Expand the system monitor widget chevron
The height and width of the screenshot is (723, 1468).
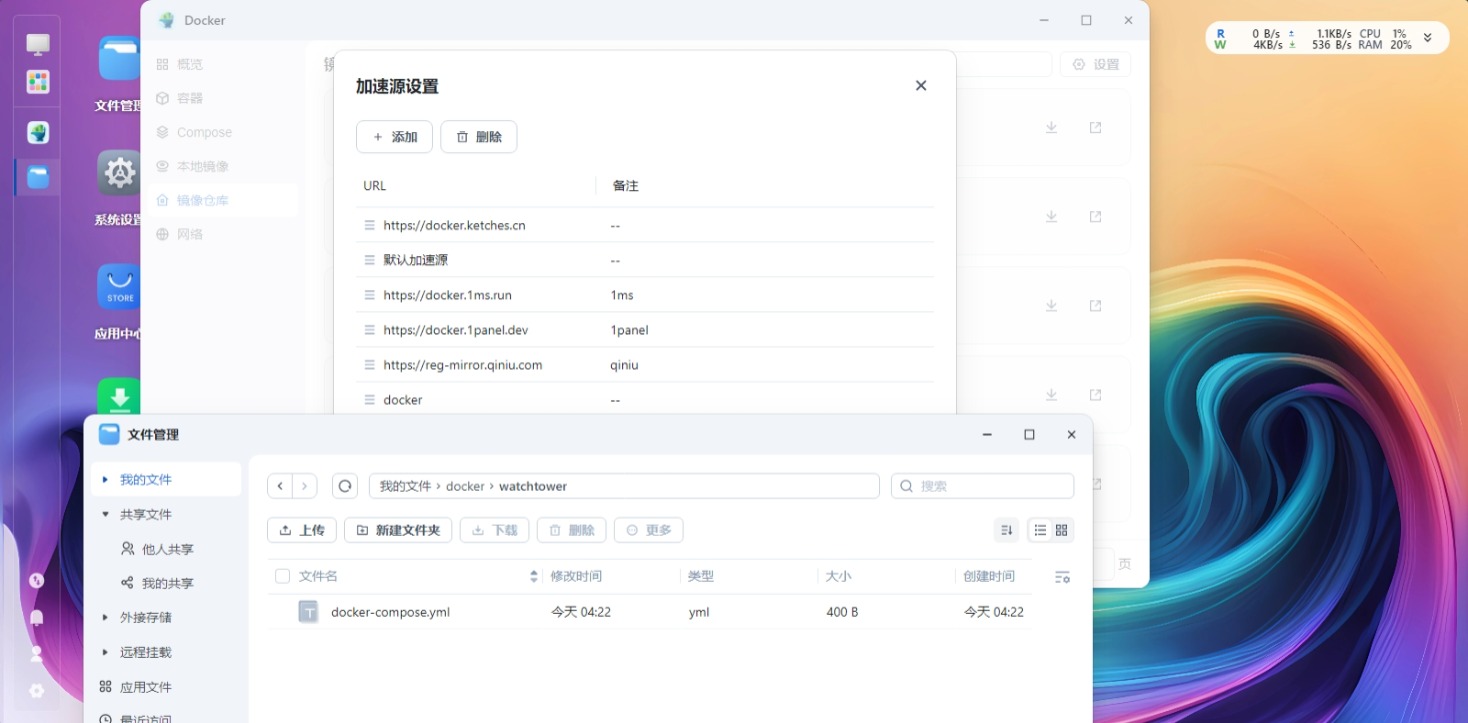(x=1427, y=38)
